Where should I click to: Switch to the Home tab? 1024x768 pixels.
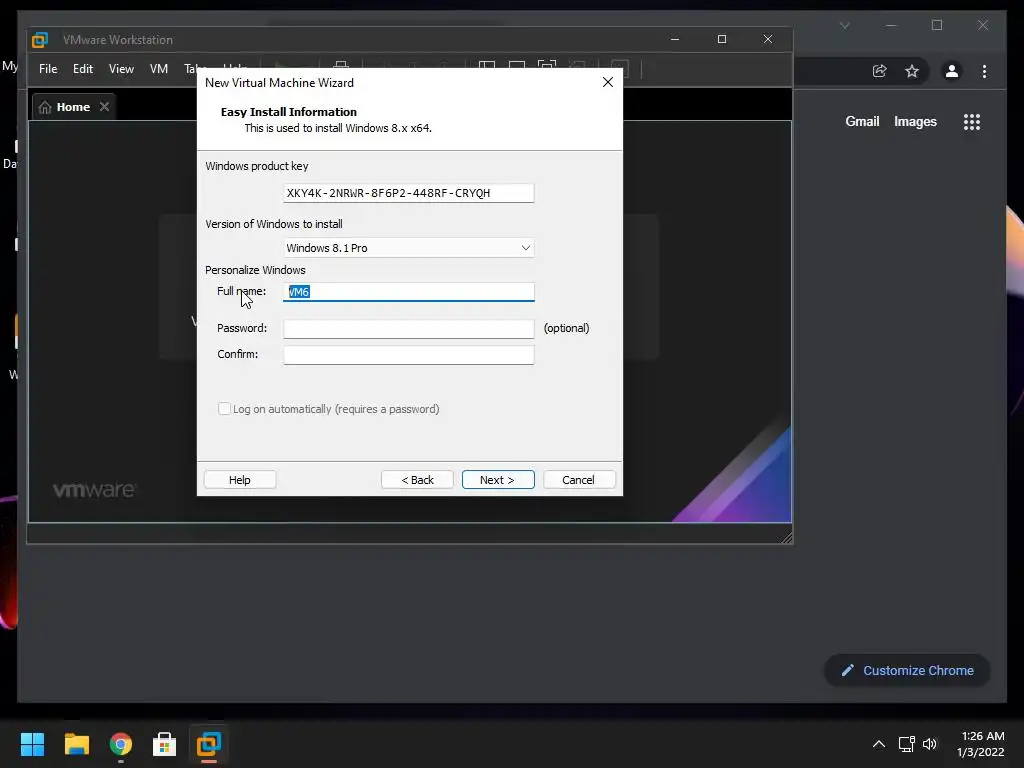[73, 107]
